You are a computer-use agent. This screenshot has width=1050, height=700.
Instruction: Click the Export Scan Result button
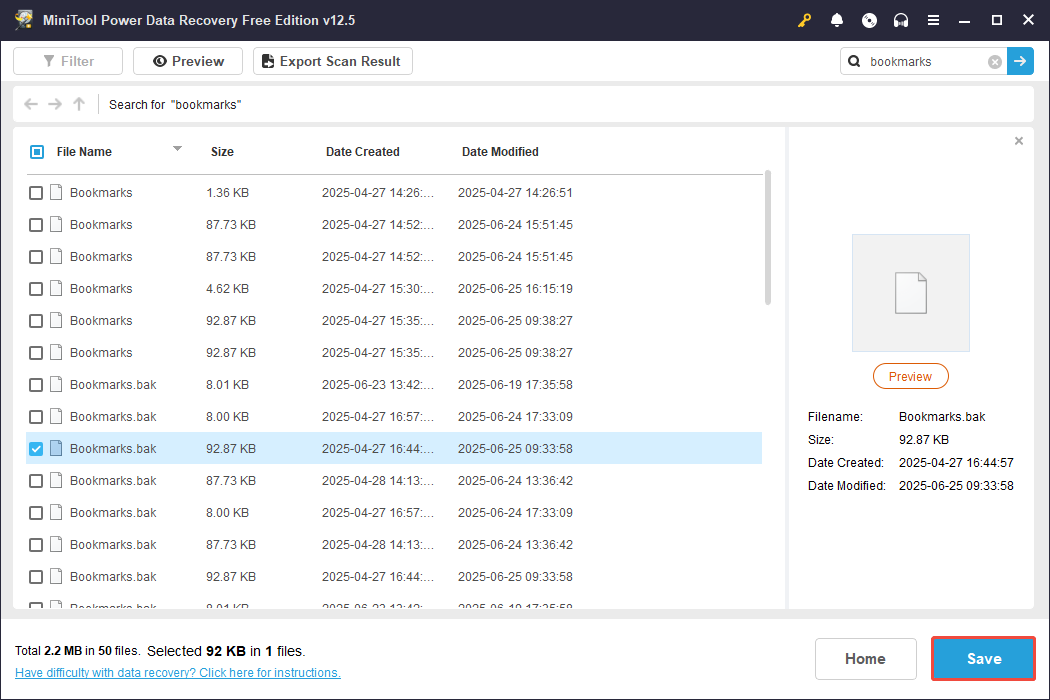(x=332, y=61)
